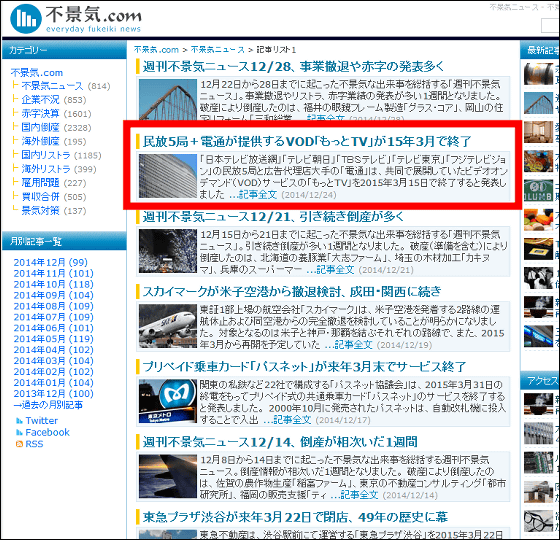The image size is (560, 540).
Task: Click 不景気.com link atop category list
Action: pos(37,72)
